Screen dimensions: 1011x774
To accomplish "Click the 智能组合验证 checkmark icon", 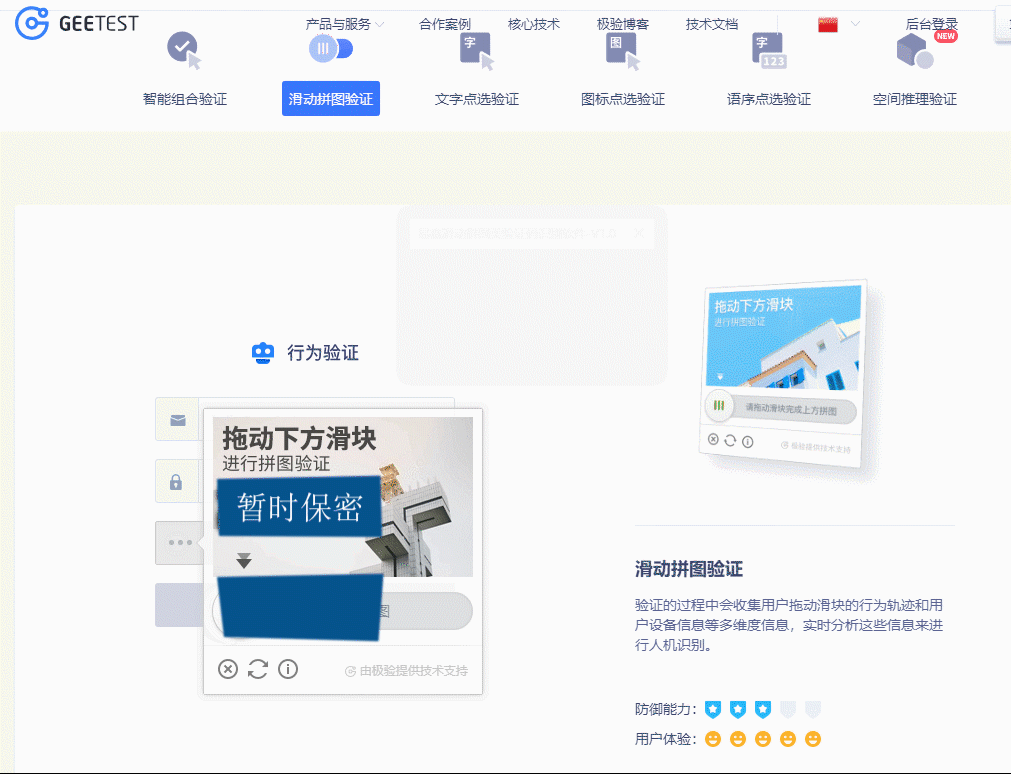I will click(183, 48).
